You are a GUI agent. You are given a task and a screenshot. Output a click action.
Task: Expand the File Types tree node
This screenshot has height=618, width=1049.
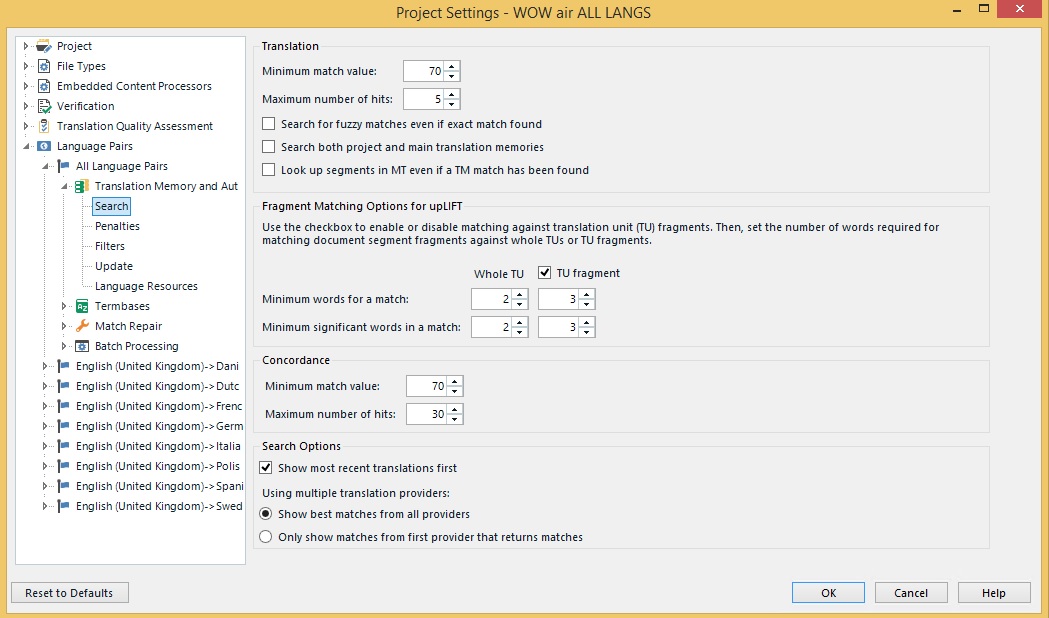(x=25, y=66)
